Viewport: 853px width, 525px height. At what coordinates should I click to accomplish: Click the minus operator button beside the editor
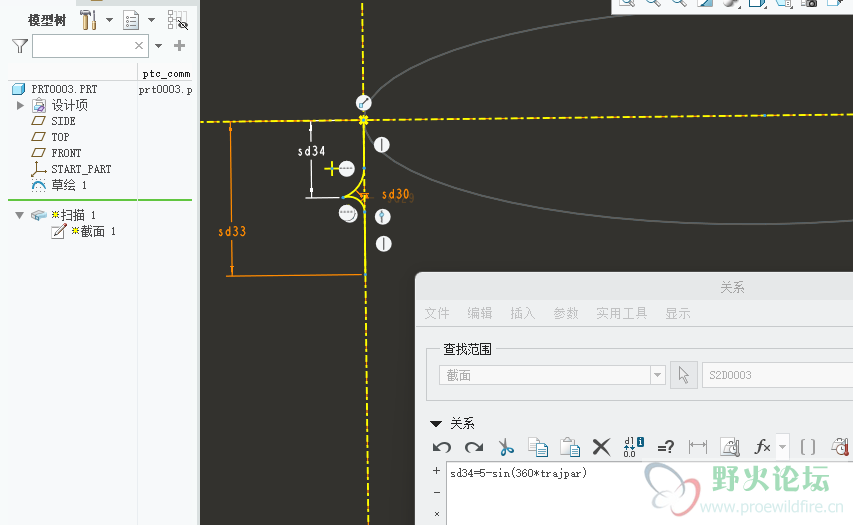click(436, 492)
